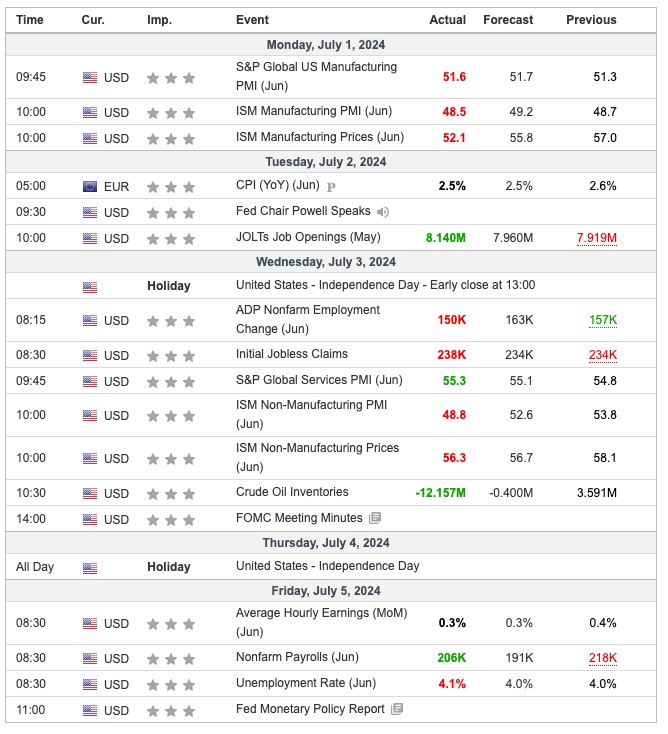Open the CPI (YoY) (Jun) event
The image size is (668, 734).
click(x=279, y=186)
